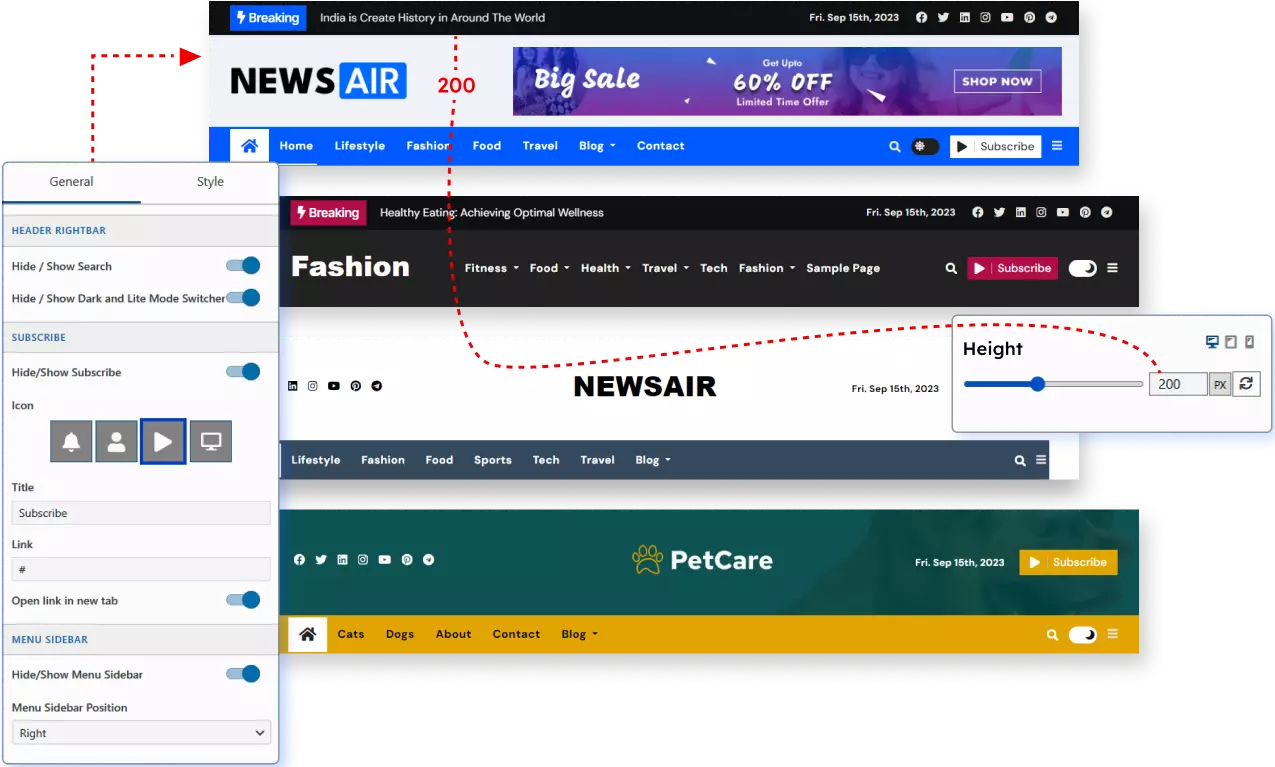Click Sample Page link in Fashion header
1275x767 pixels.
(x=843, y=268)
